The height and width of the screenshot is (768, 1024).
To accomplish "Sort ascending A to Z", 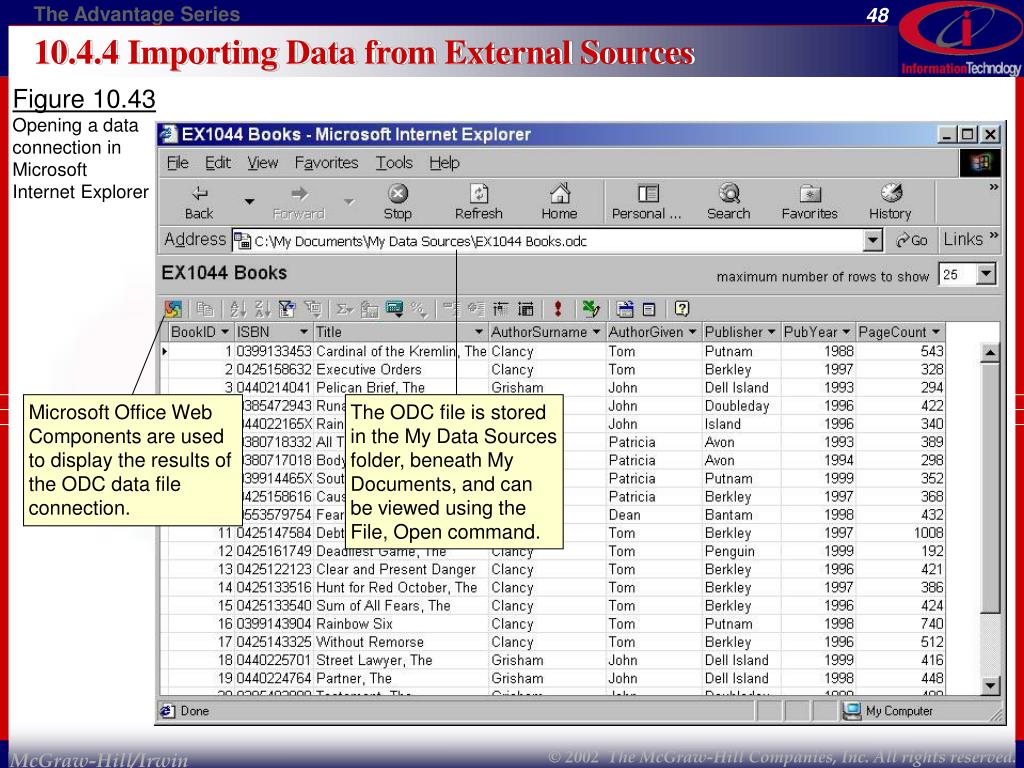I will [x=238, y=309].
